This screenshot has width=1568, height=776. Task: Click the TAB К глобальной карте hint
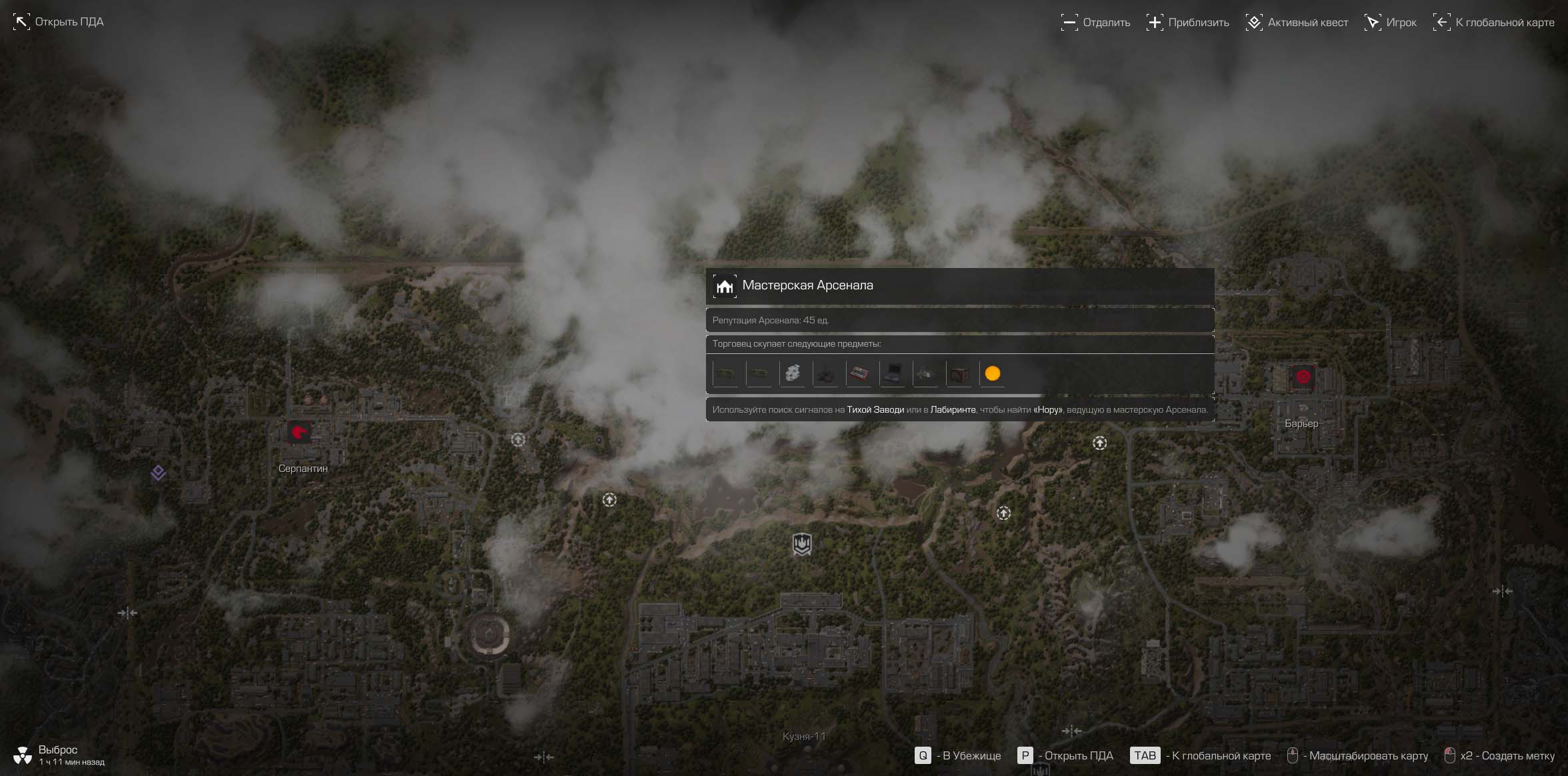pyautogui.click(x=1200, y=755)
